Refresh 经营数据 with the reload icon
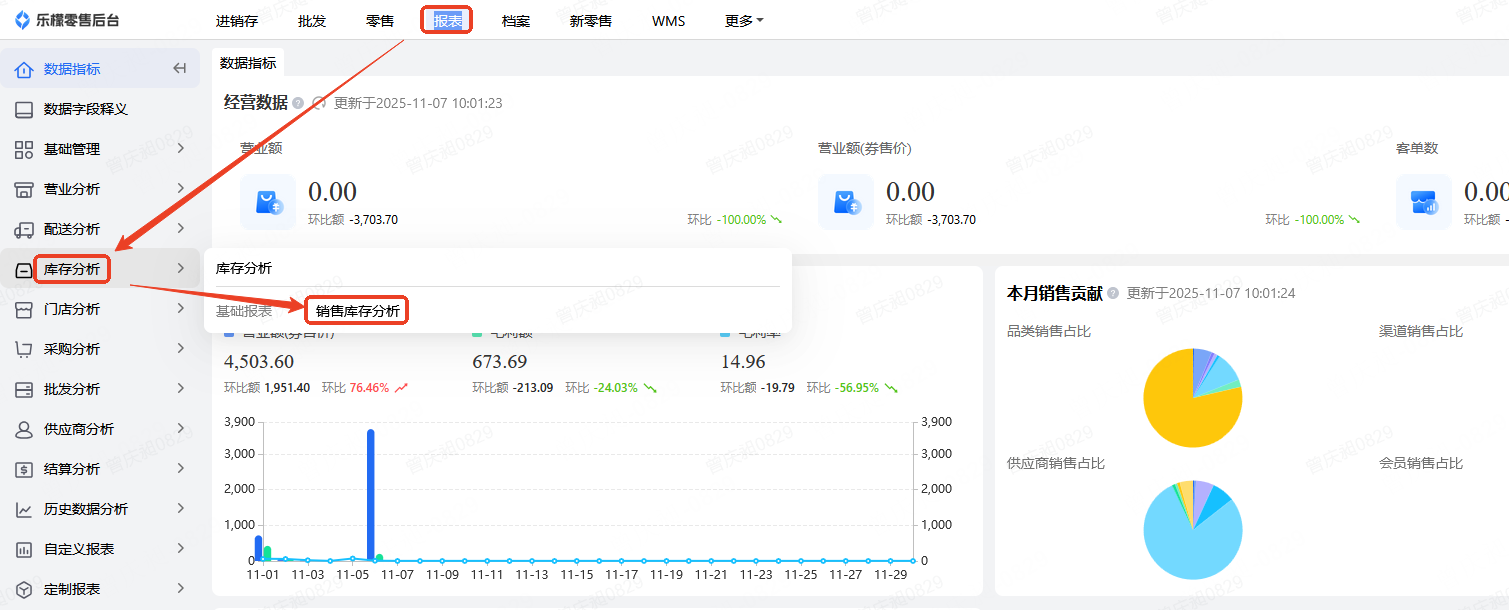Screen dimensions: 1509x610 [320, 103]
